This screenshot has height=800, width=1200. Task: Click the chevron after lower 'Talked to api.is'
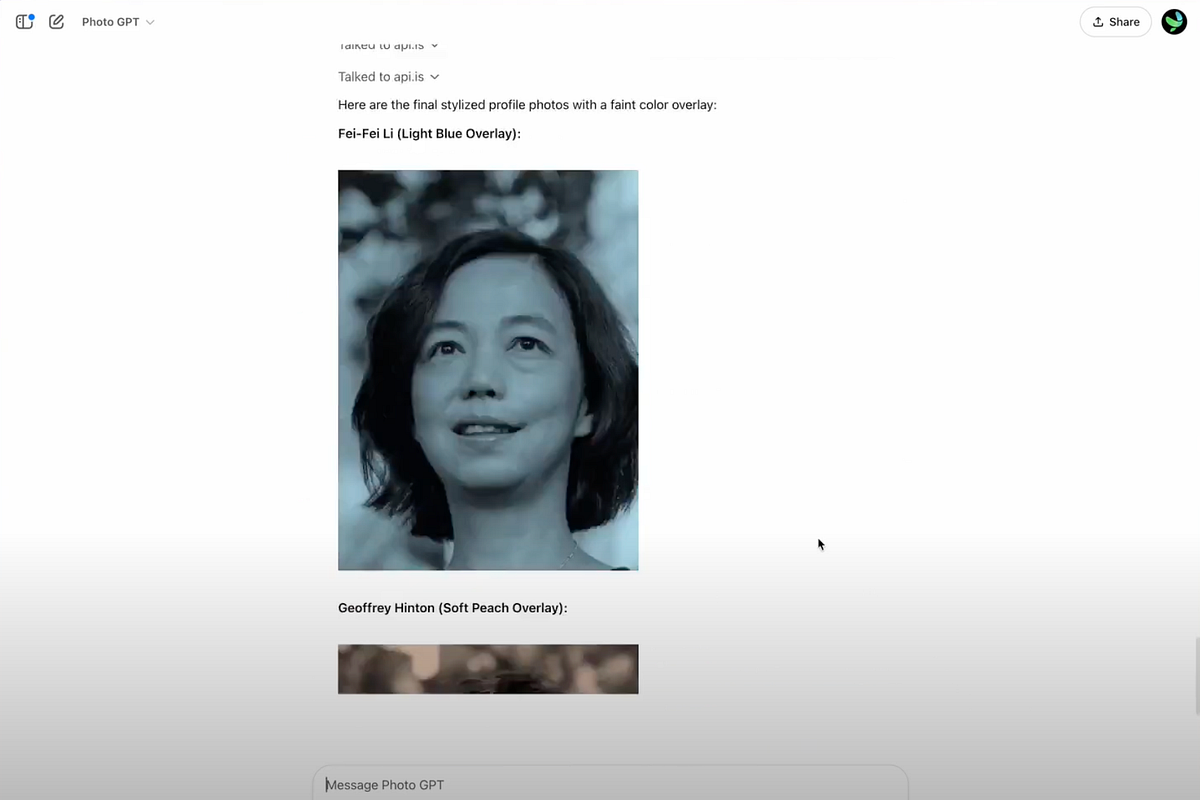(435, 77)
